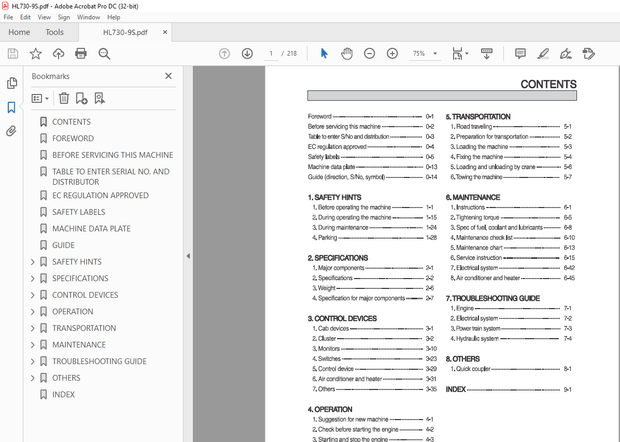Open TABLE TO ENTER SERIAL NO. bookmark

click(111, 177)
